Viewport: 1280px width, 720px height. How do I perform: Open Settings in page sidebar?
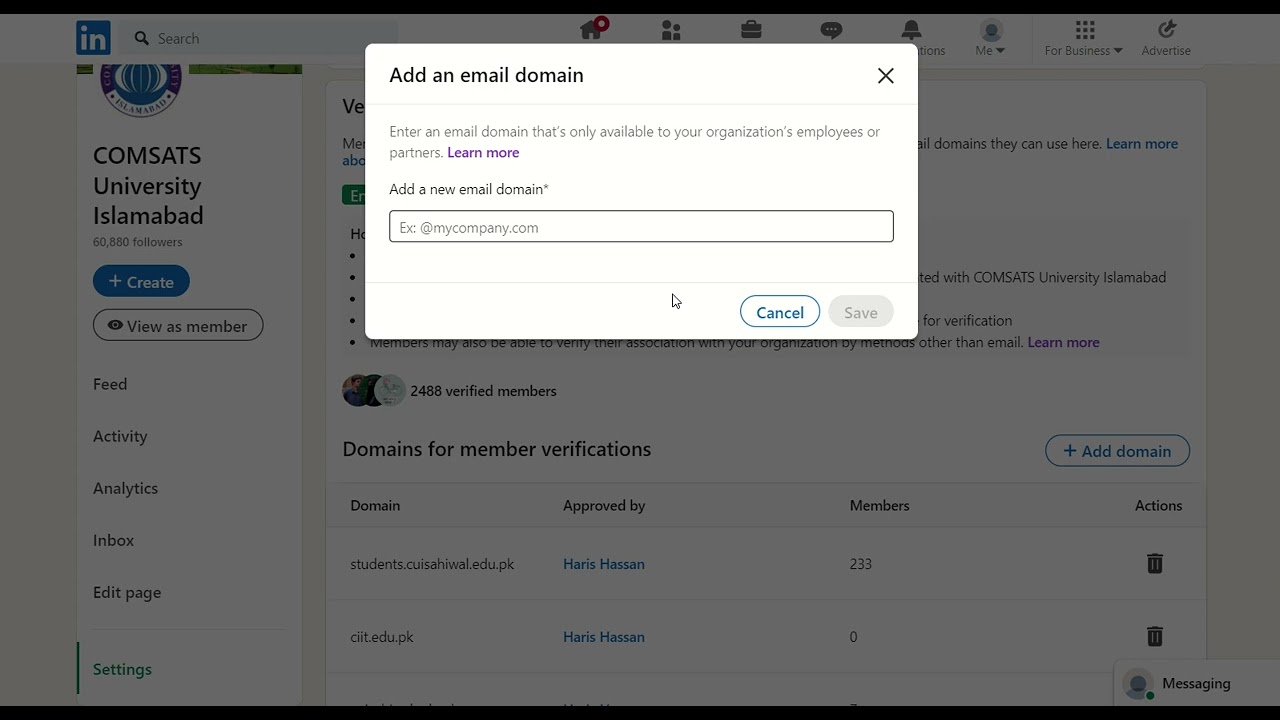pos(122,669)
